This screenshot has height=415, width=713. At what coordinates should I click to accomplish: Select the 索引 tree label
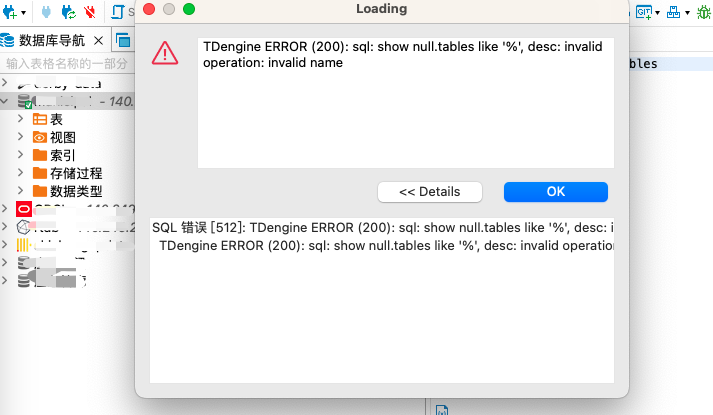62,155
